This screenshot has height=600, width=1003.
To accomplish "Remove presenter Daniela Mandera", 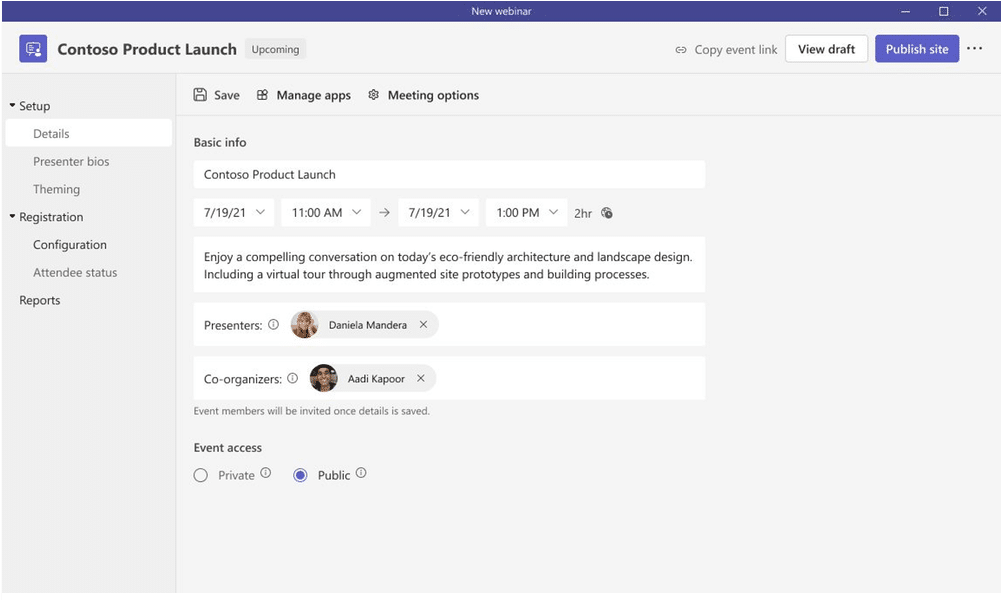I will click(x=423, y=325).
